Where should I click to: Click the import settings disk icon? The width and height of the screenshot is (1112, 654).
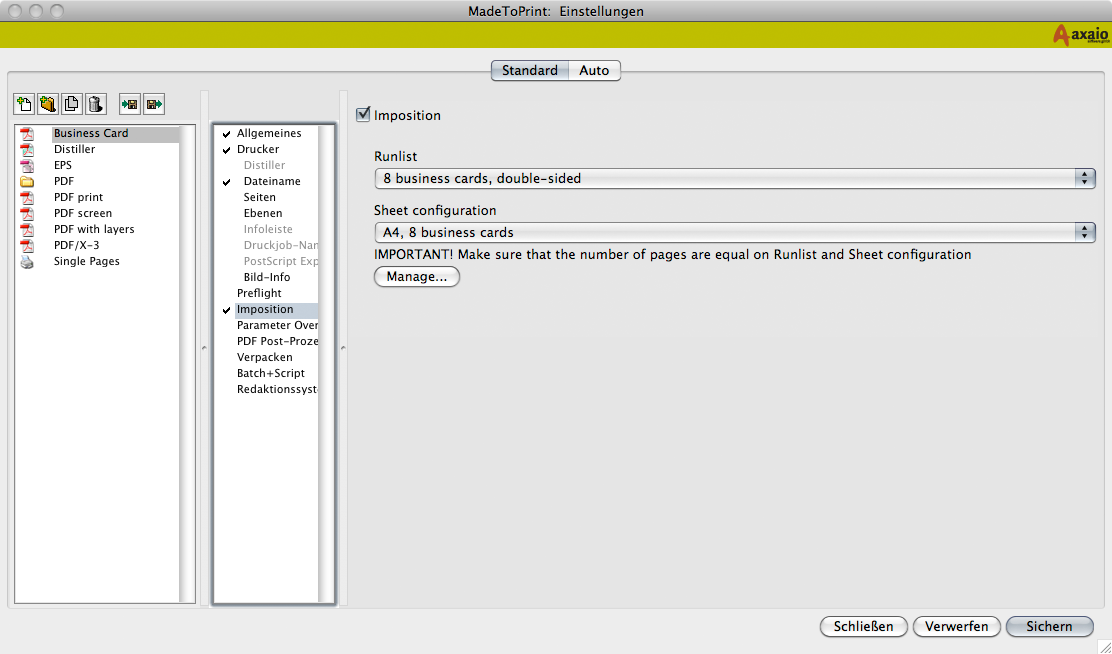pyautogui.click(x=130, y=104)
